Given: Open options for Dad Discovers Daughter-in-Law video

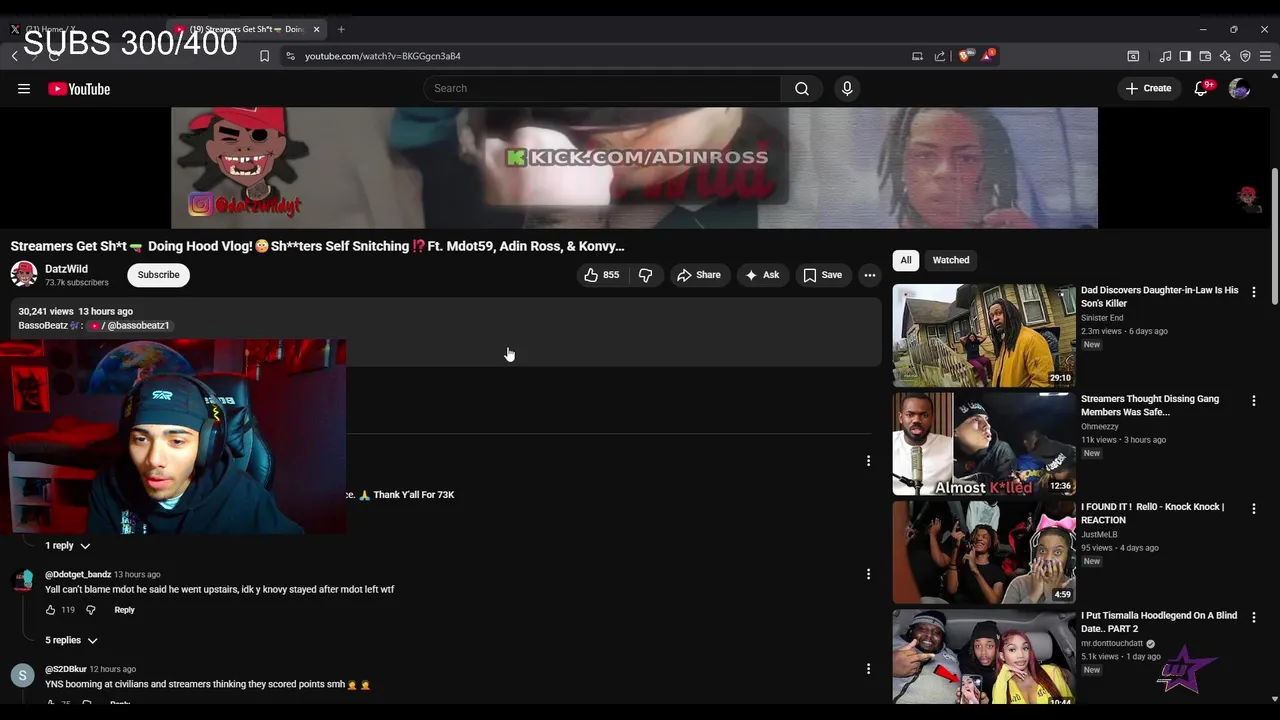Looking at the screenshot, I should [1254, 292].
